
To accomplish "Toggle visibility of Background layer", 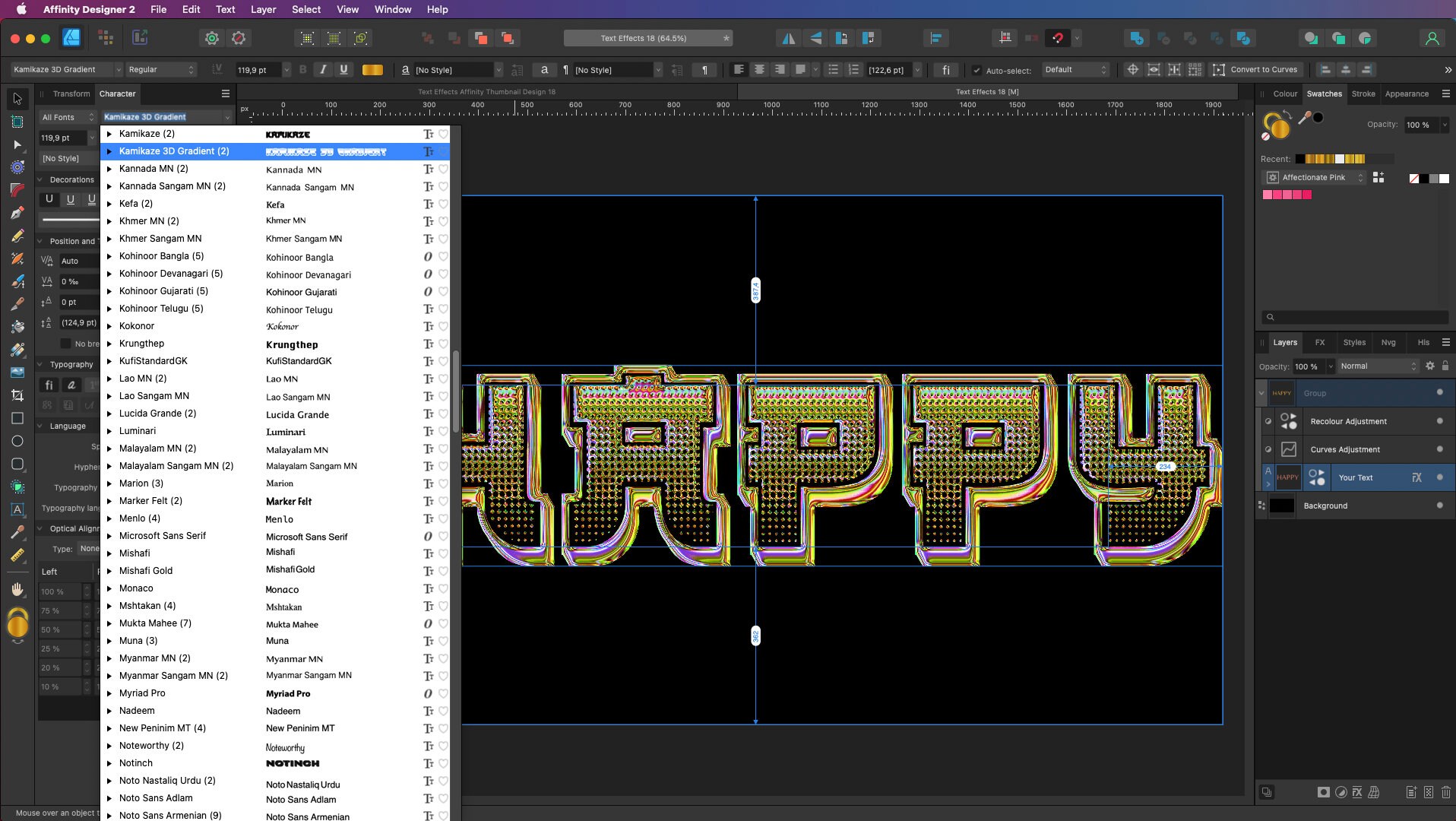I will pyautogui.click(x=1439, y=505).
